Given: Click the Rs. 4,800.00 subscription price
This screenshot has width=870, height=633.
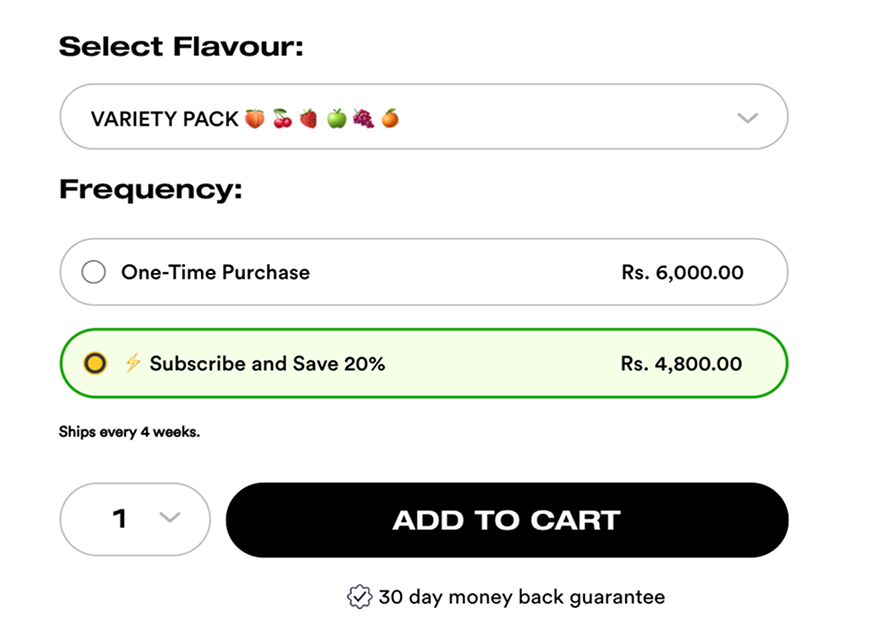Looking at the screenshot, I should click(x=681, y=363).
